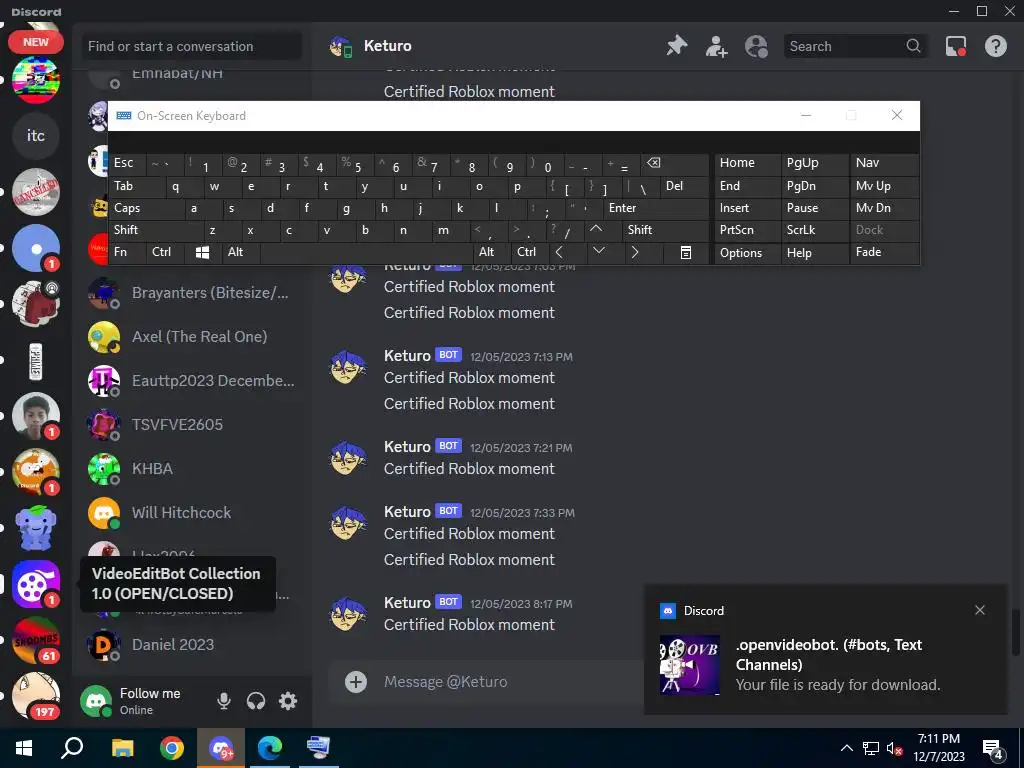This screenshot has width=1024, height=768.
Task: Show hidden system tray icons chevron
Action: [x=846, y=748]
